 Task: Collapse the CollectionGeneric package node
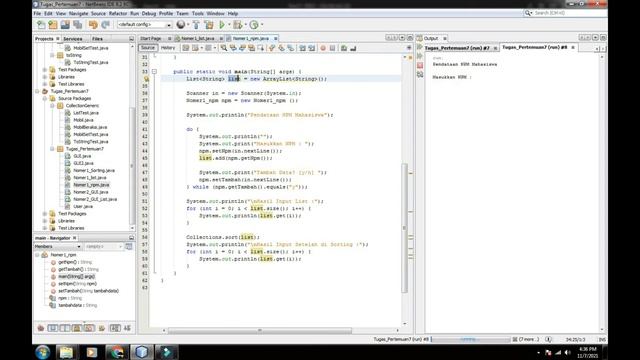point(52,106)
